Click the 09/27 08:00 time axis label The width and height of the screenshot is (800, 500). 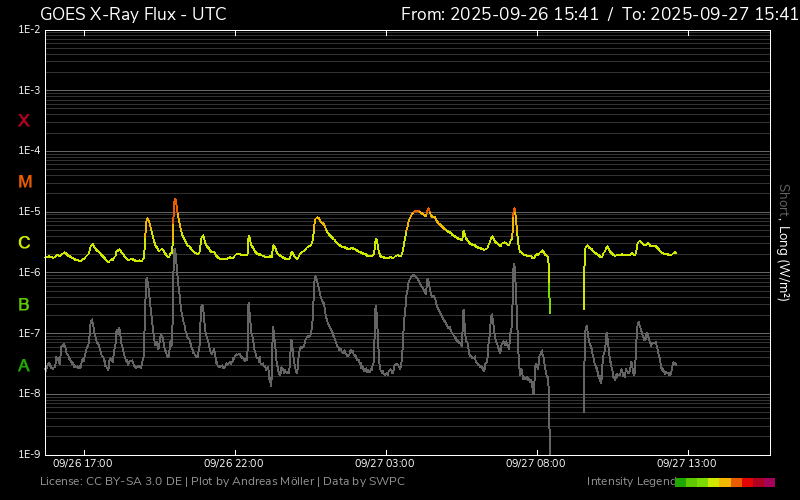(x=536, y=464)
